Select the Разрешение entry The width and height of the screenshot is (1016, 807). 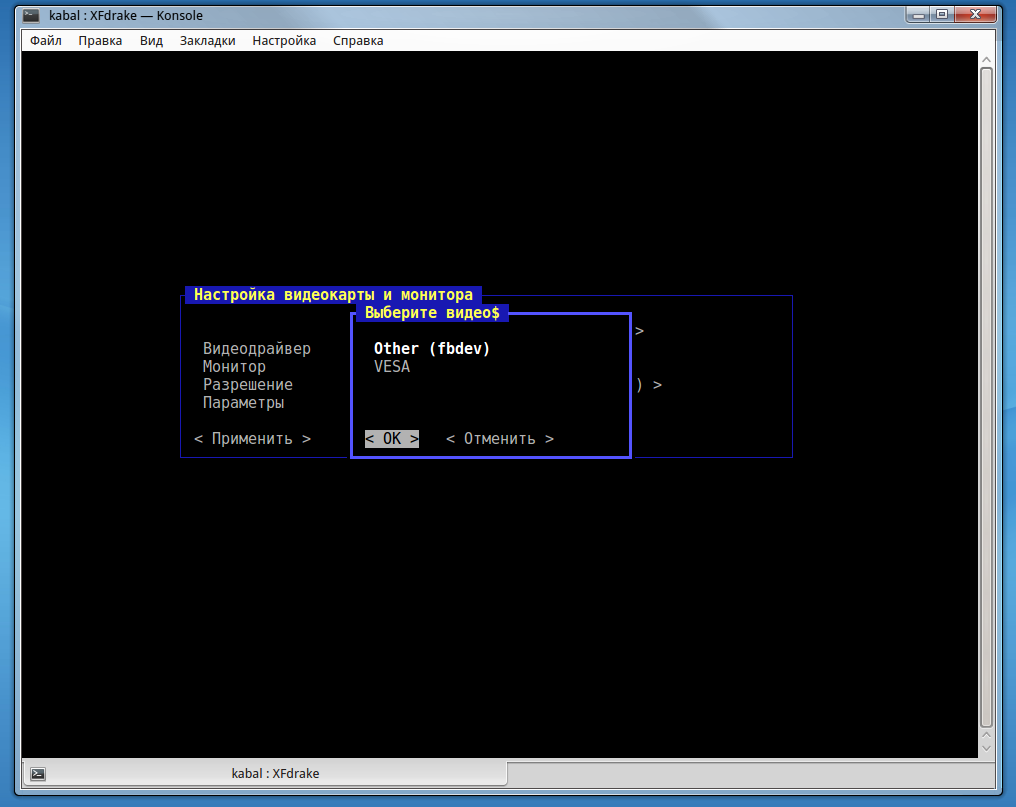[x=248, y=385]
